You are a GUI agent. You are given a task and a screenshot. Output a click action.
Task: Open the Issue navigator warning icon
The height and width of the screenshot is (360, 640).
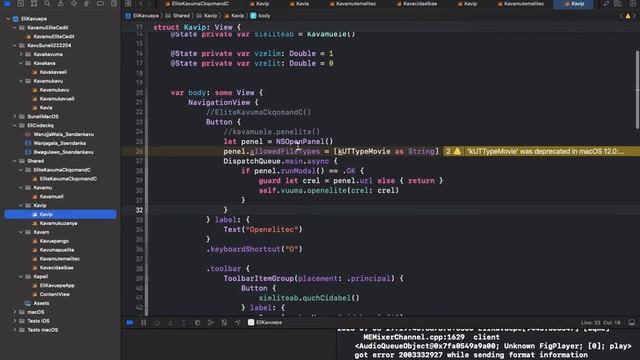pyautogui.click(x=60, y=4)
